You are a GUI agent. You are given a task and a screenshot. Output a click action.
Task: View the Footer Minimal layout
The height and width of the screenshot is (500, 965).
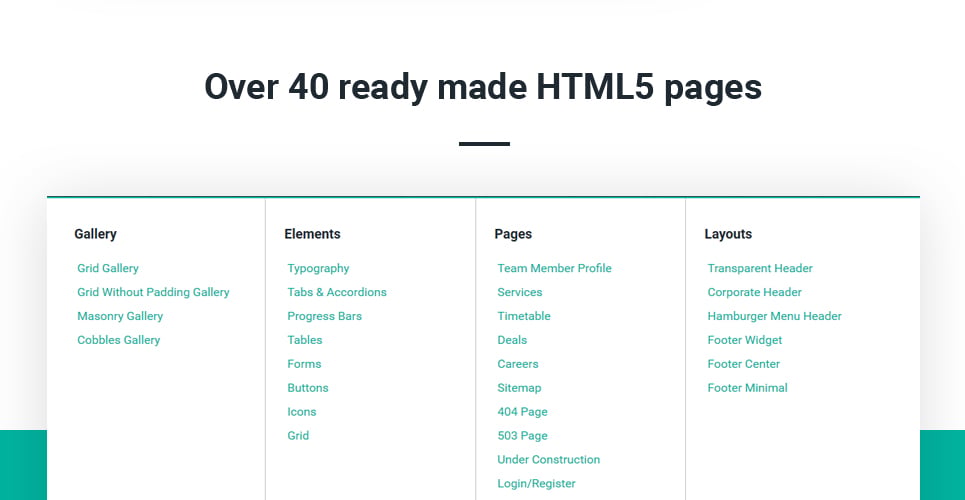coord(747,389)
